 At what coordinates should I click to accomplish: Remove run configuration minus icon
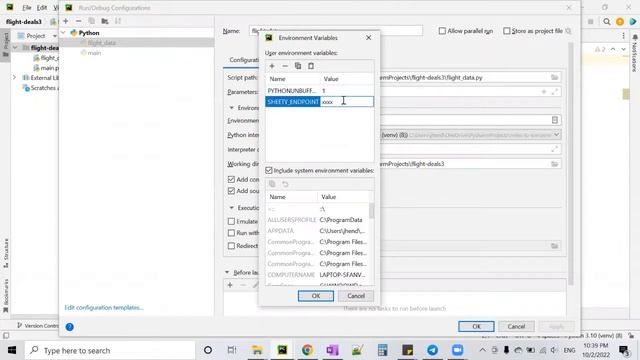78,21
